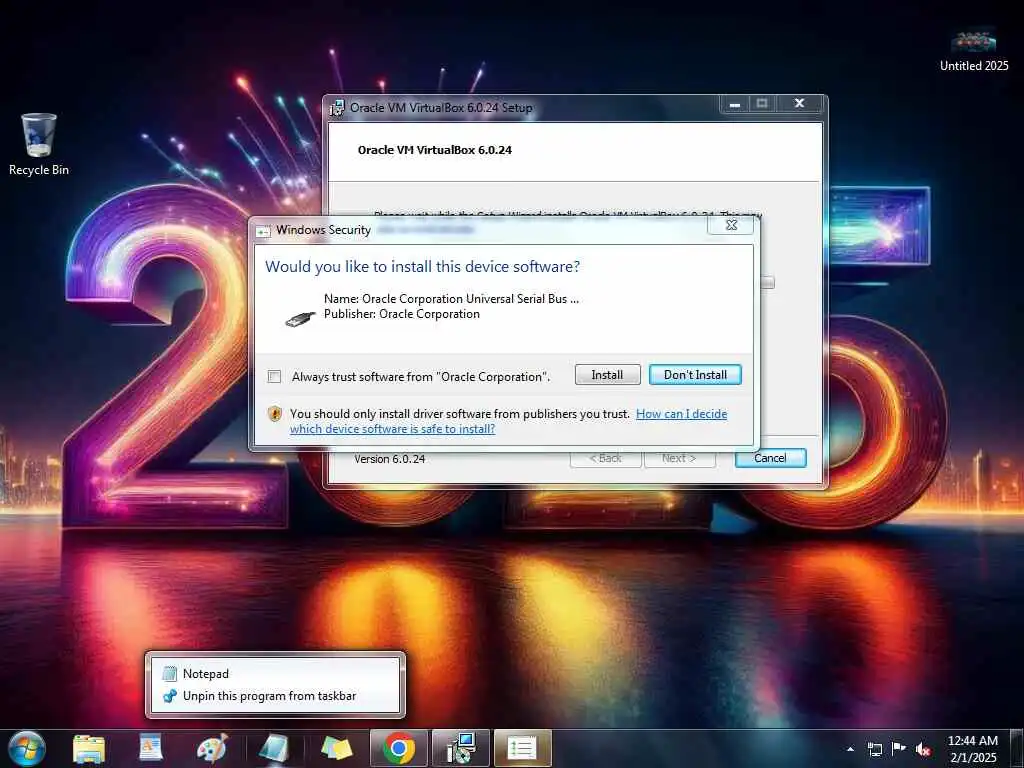This screenshot has height=768, width=1024.
Task: Open Windows Explorer from the taskbar
Action: pos(89,748)
